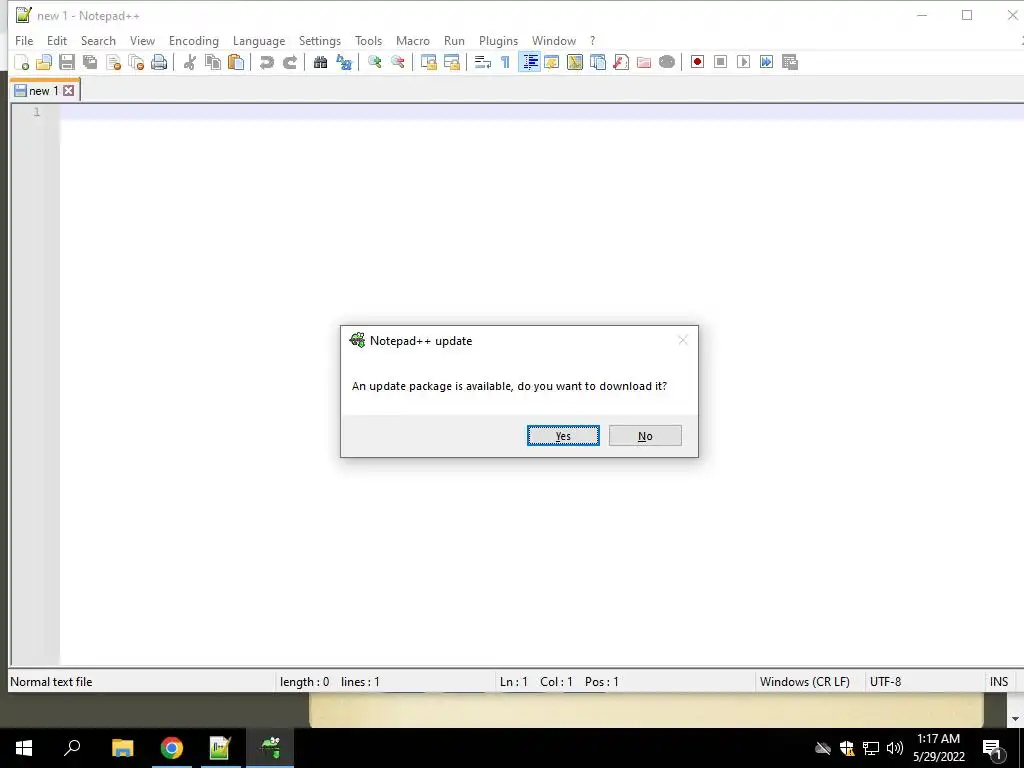Click the Synchronize Horizontal Scrolling icon

tap(451, 62)
